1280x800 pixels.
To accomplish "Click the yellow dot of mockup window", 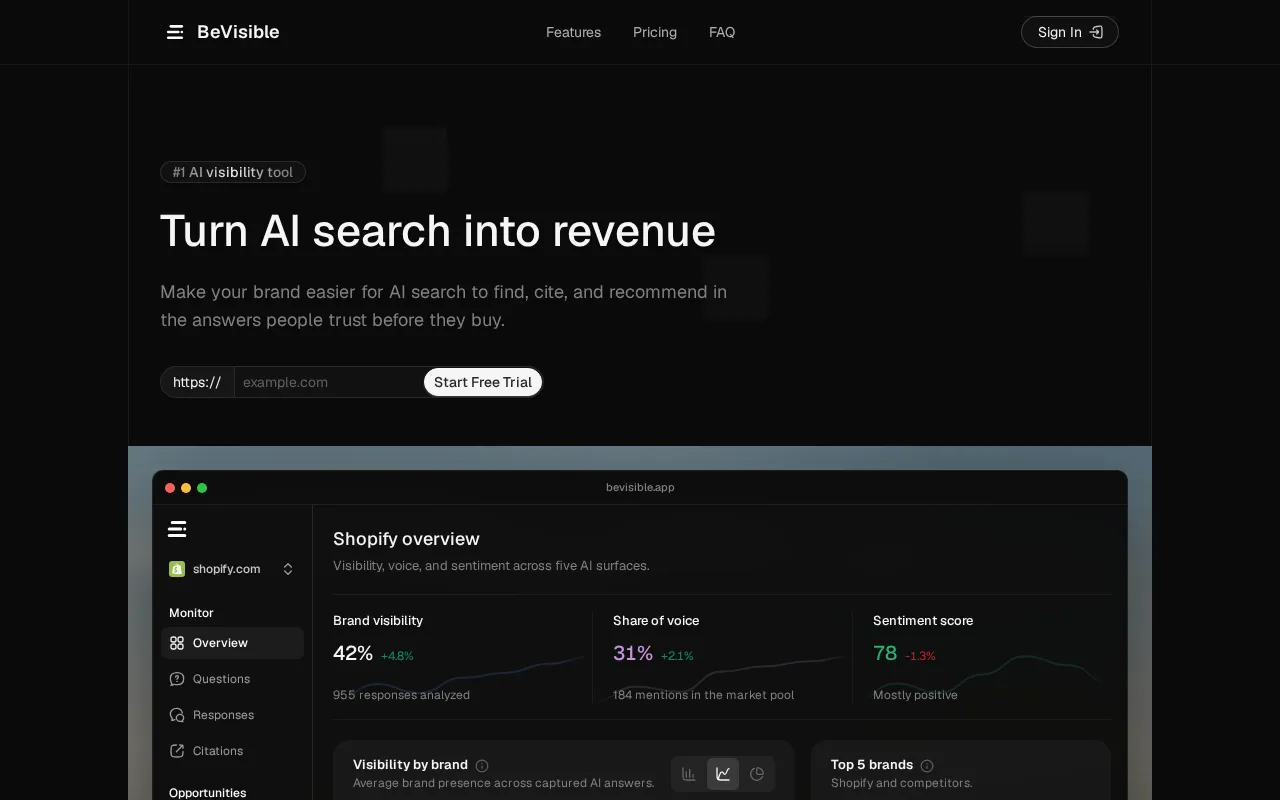I will click(x=186, y=488).
